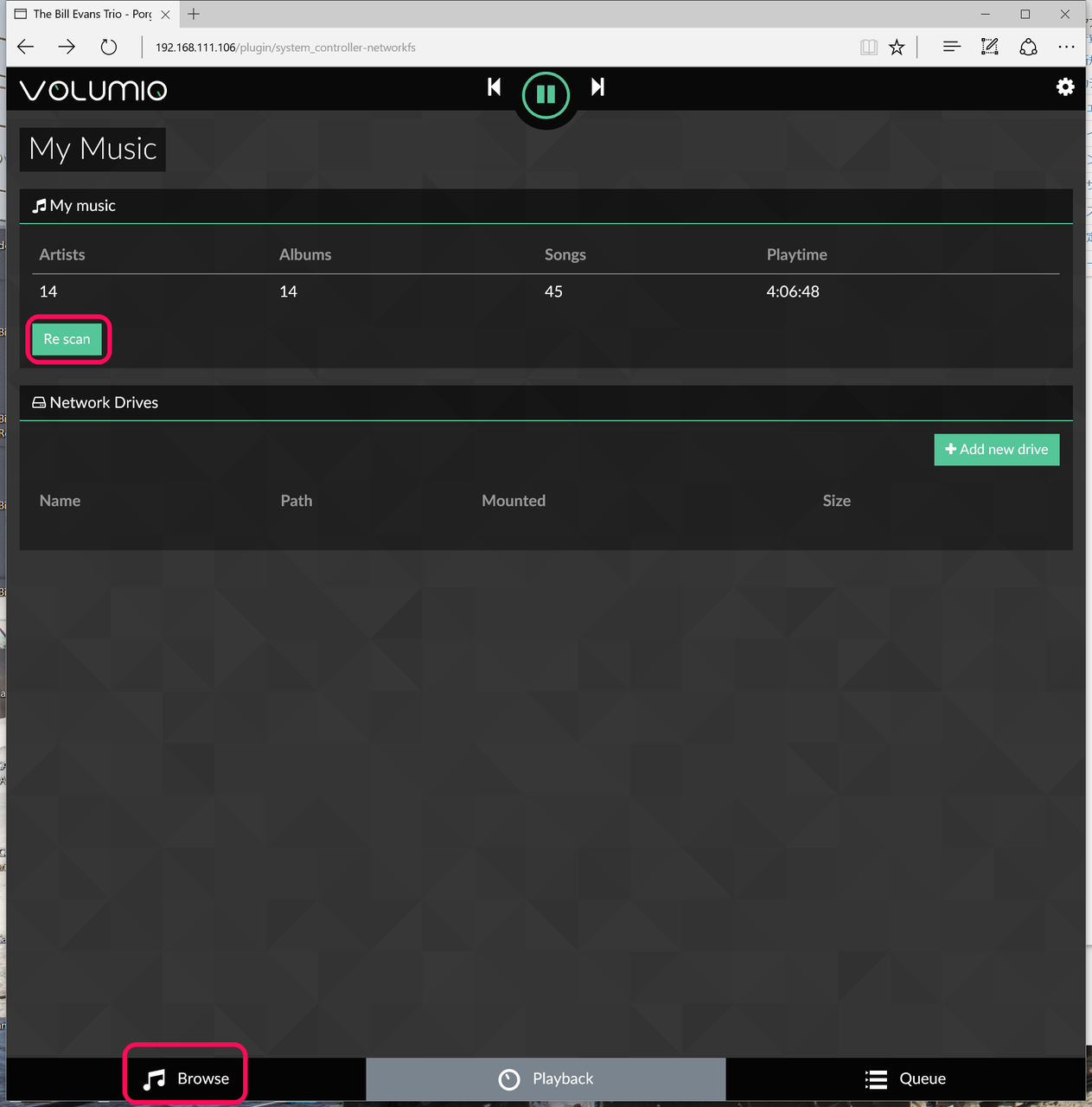Click the clock icon on the Playback tab
Screen dimensions: 1092x1107
[508, 1078]
